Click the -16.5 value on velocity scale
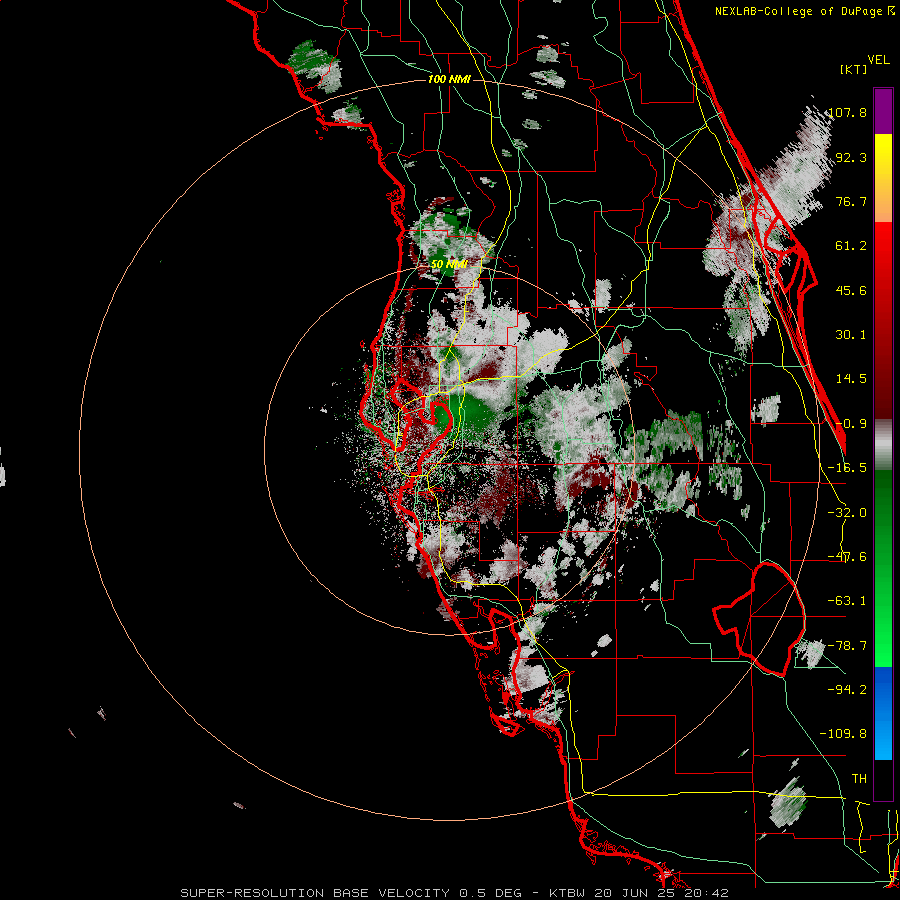Viewport: 900px width, 900px height. point(848,468)
